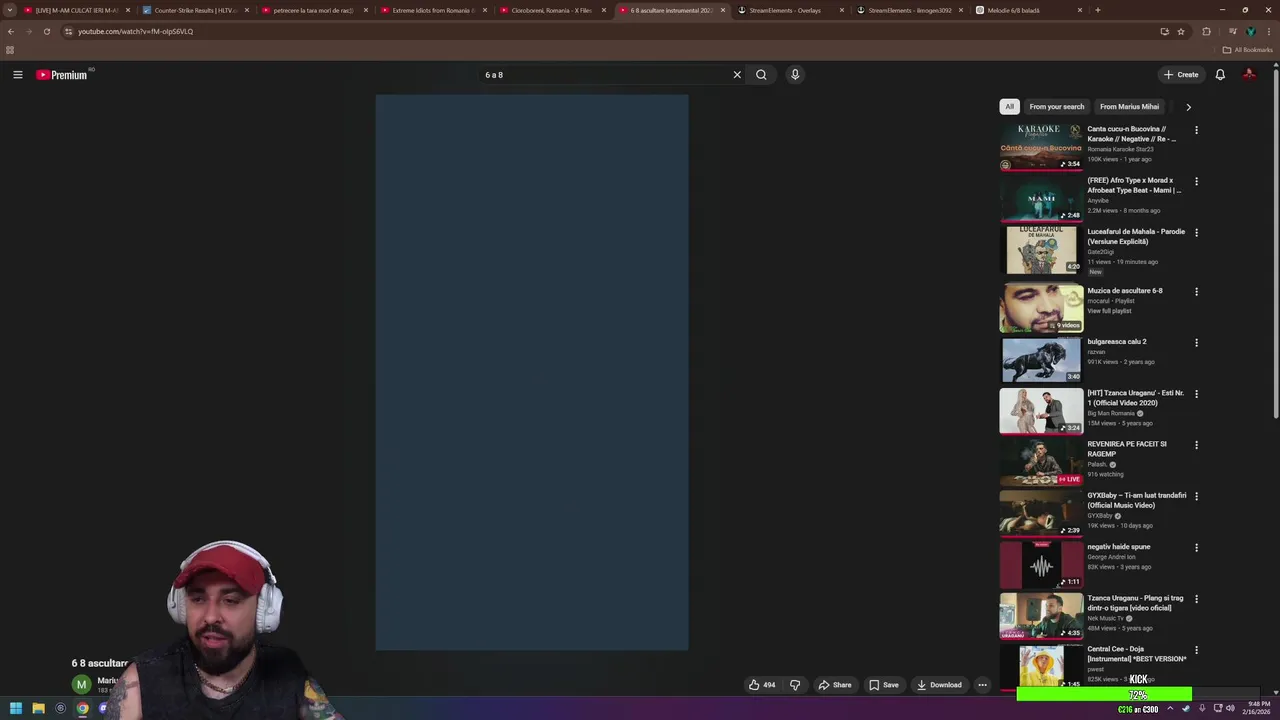Open Afro Type Mami beat thumbnail
Screen dimensions: 1280x720
(x=1041, y=198)
